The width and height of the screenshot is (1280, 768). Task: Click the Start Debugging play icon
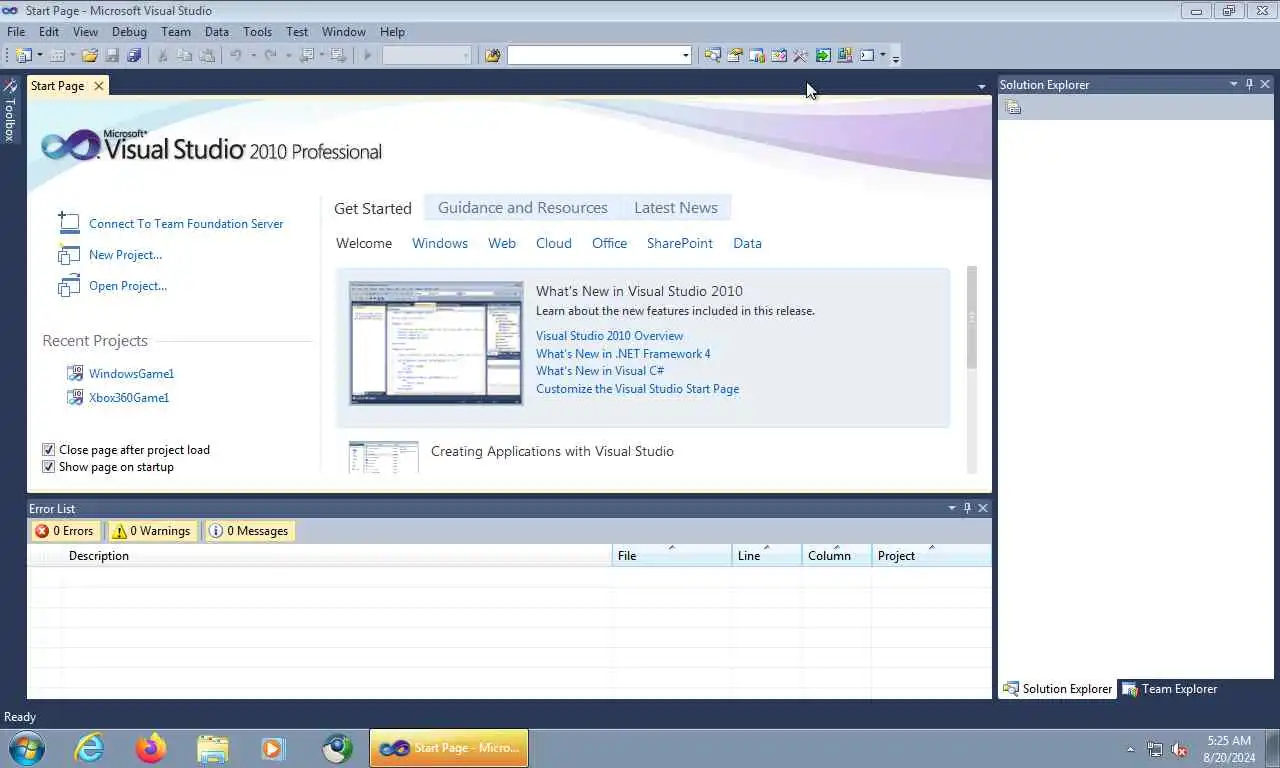pyautogui.click(x=367, y=55)
